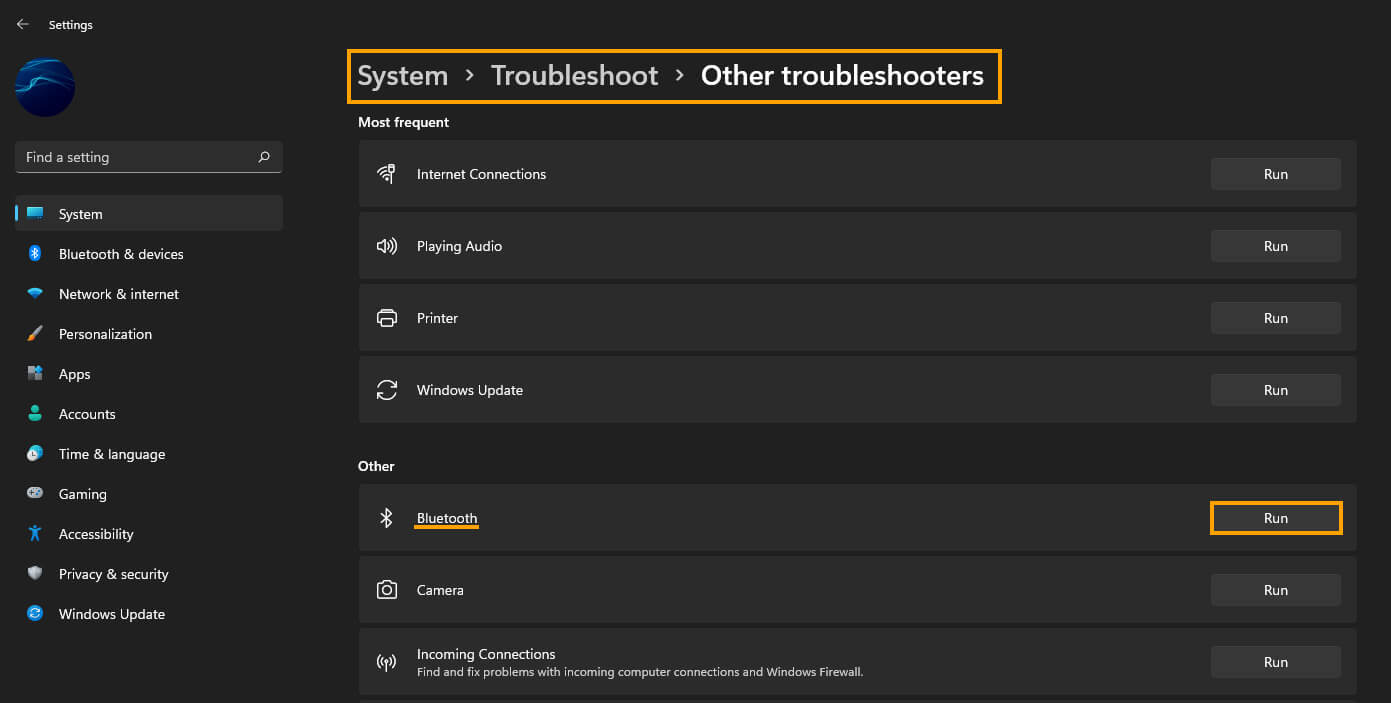Go back to System in breadcrumb
The width and height of the screenshot is (1391, 703).
(403, 76)
